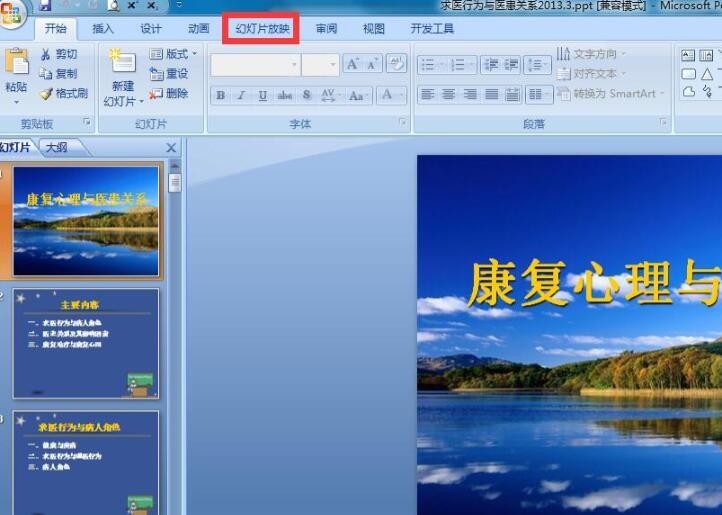
Task: Click the slide pane scrollbar thumb
Action: pyautogui.click(x=175, y=183)
